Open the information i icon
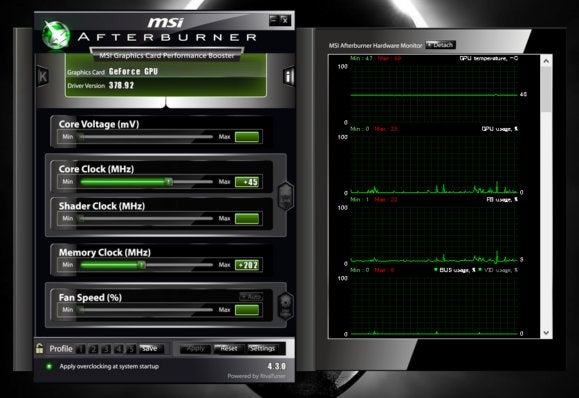 [x=289, y=76]
